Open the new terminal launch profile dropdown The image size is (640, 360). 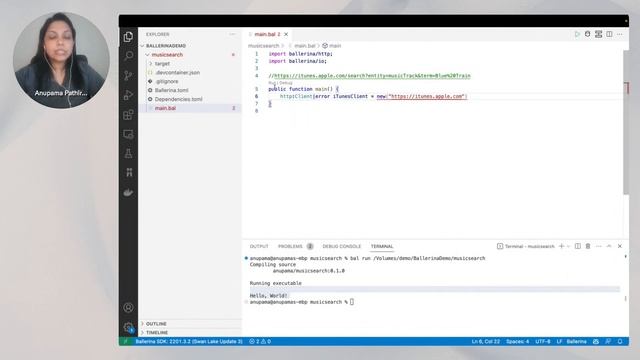568,246
